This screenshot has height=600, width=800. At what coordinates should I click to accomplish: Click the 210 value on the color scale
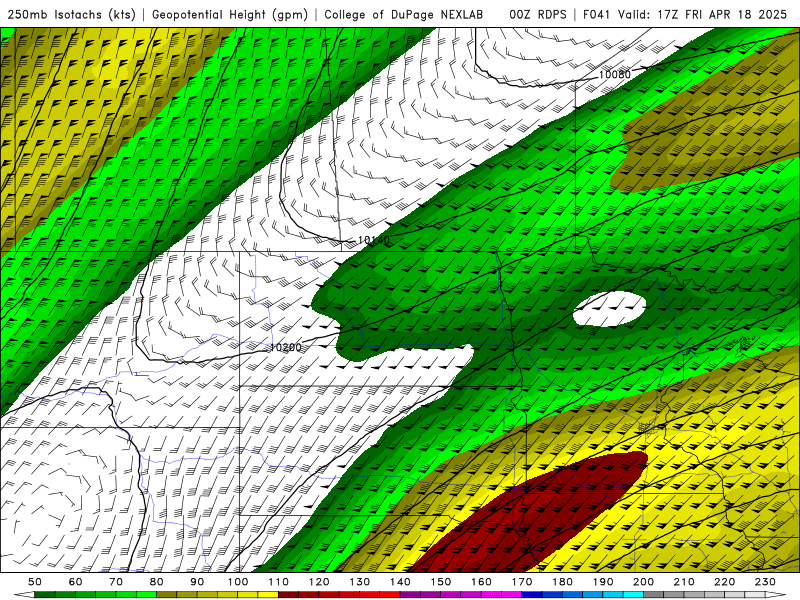(x=685, y=582)
